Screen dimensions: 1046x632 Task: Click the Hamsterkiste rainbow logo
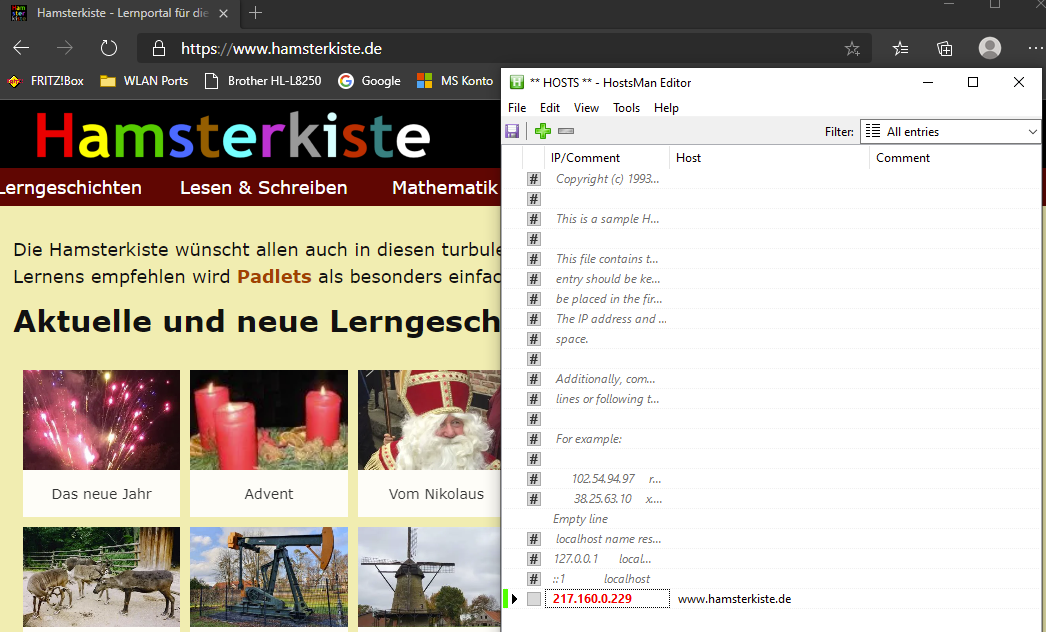point(233,135)
